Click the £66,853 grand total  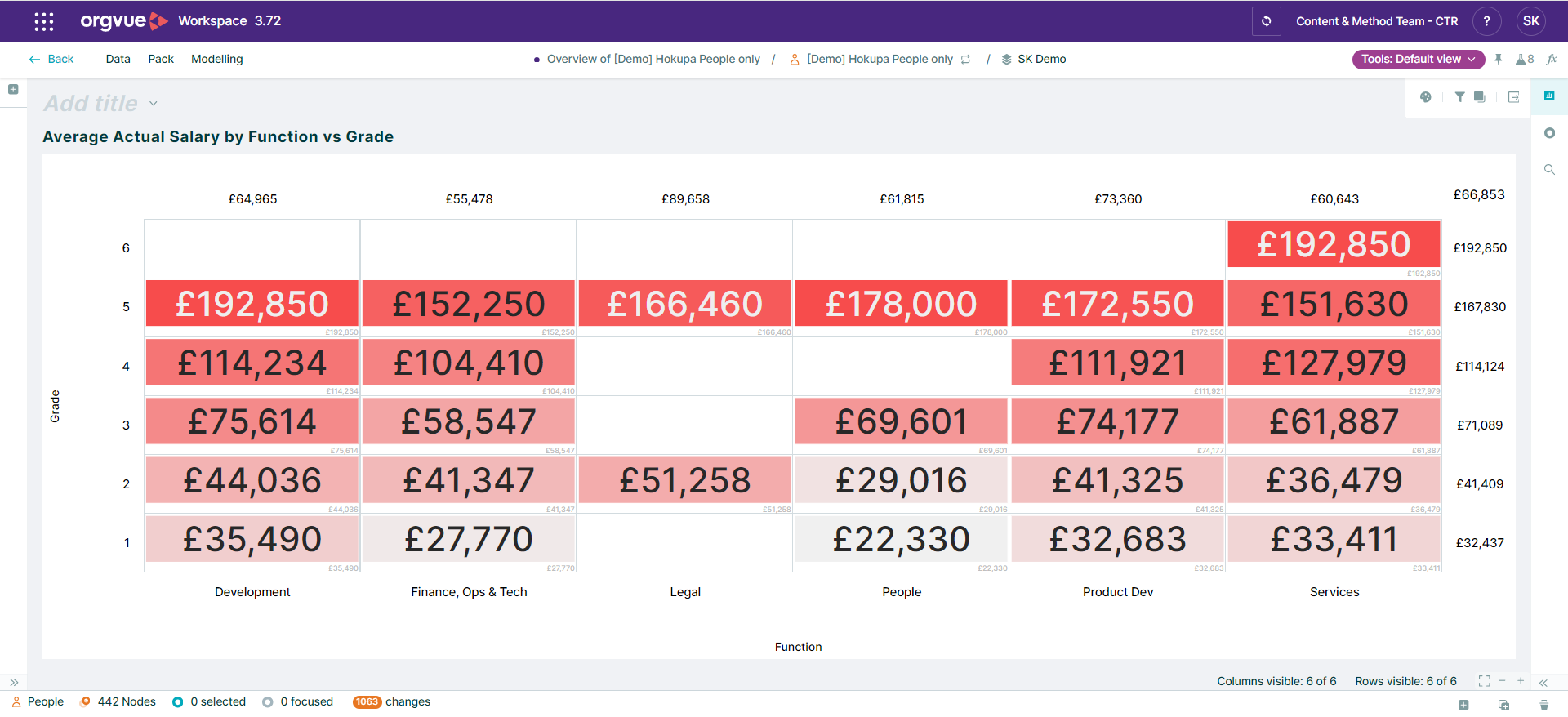[x=1479, y=194]
